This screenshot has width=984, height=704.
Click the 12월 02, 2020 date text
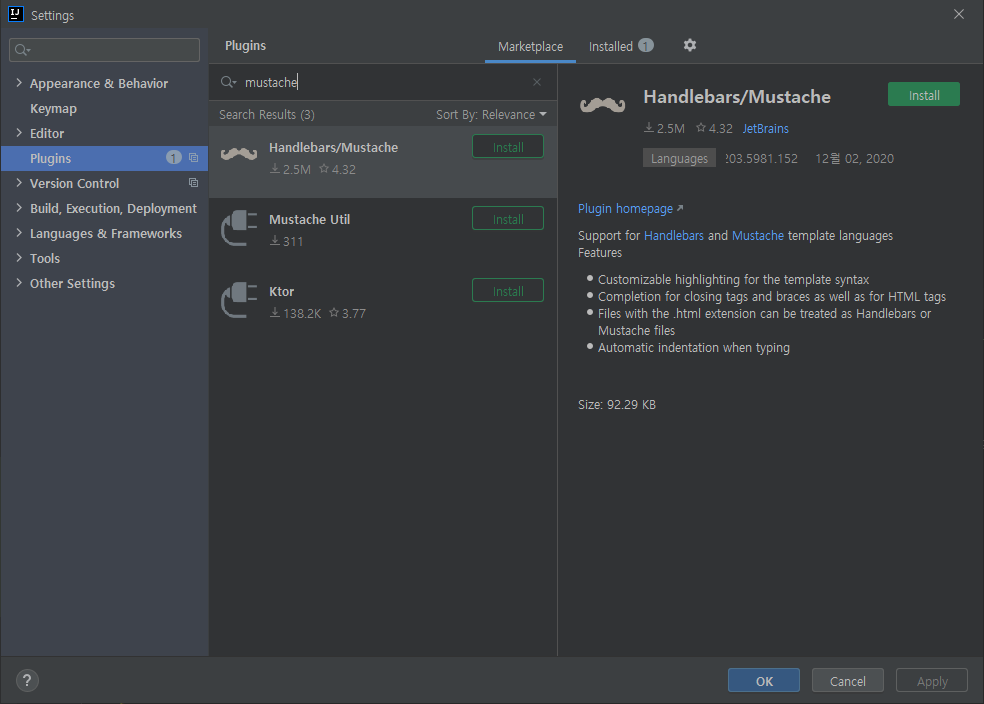click(854, 158)
